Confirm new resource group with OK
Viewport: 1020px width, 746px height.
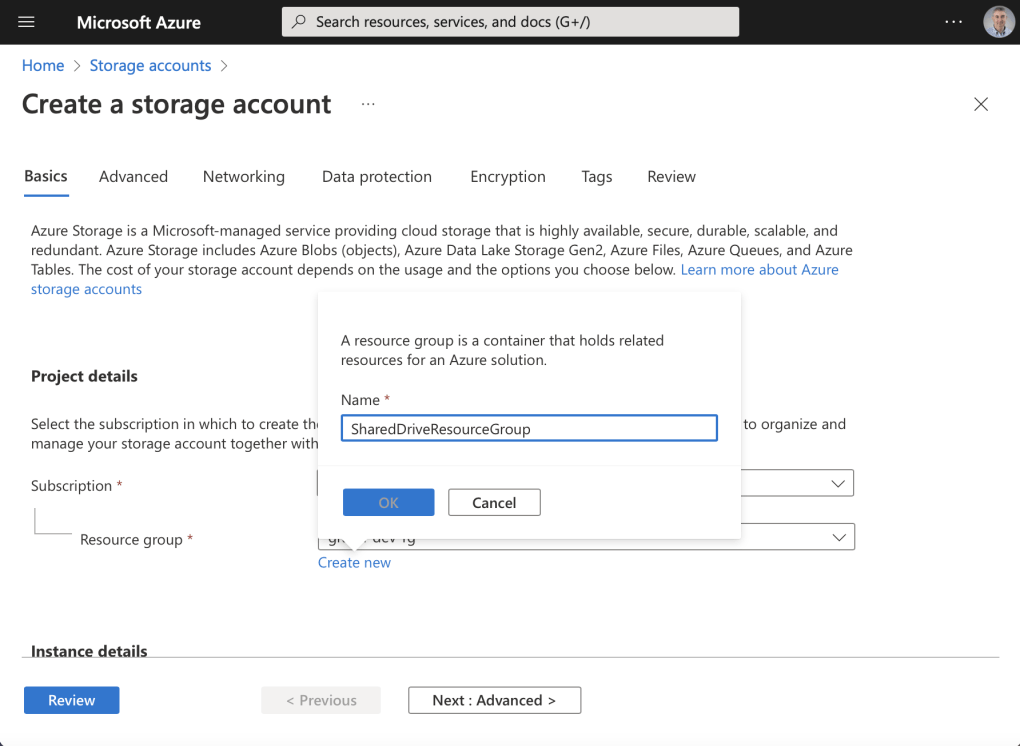pos(388,502)
